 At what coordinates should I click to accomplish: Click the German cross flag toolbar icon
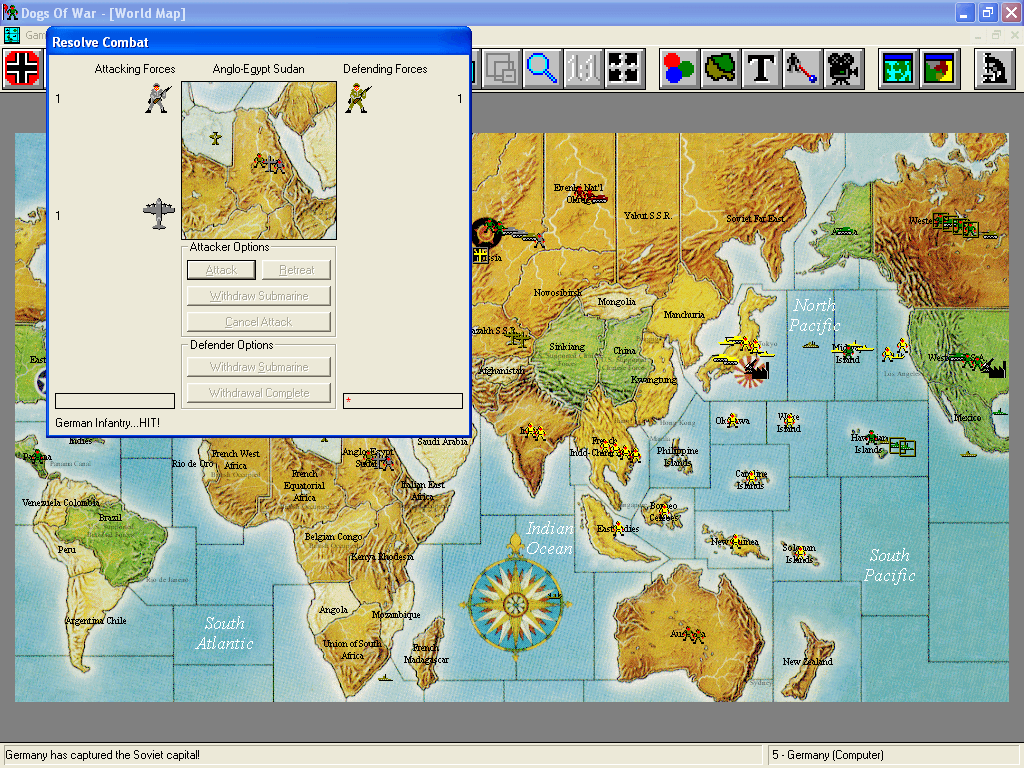pos(22,68)
